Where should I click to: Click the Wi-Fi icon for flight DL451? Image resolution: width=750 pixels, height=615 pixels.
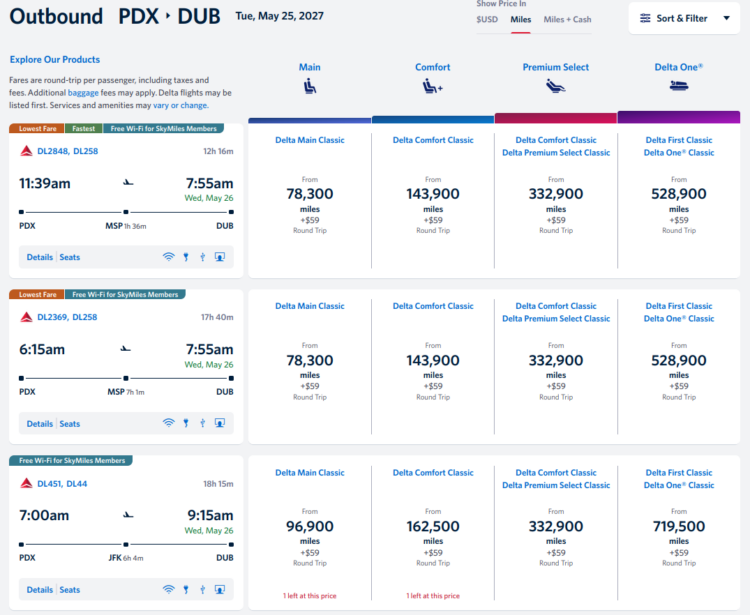[168, 589]
